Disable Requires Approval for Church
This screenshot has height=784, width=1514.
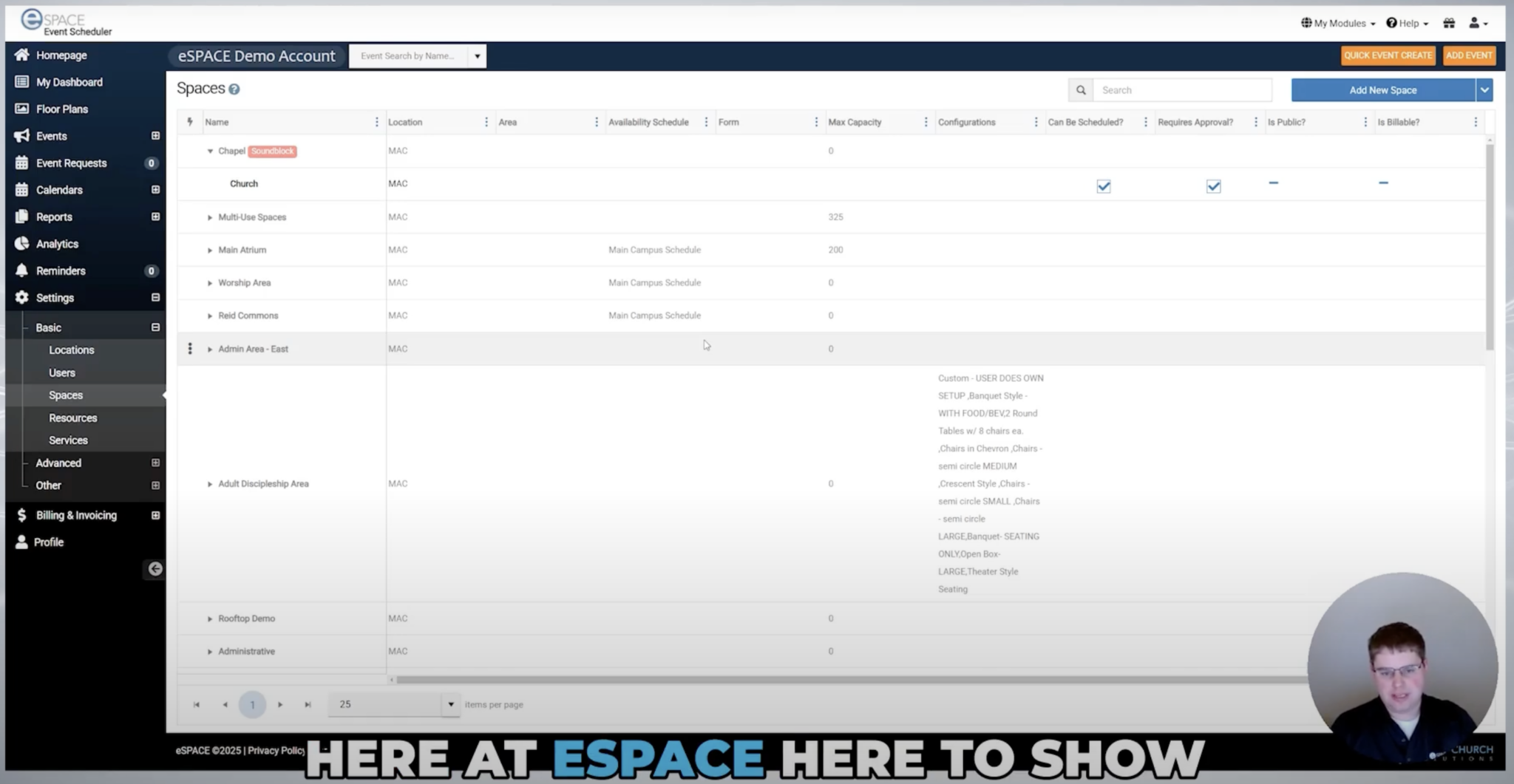pos(1212,186)
